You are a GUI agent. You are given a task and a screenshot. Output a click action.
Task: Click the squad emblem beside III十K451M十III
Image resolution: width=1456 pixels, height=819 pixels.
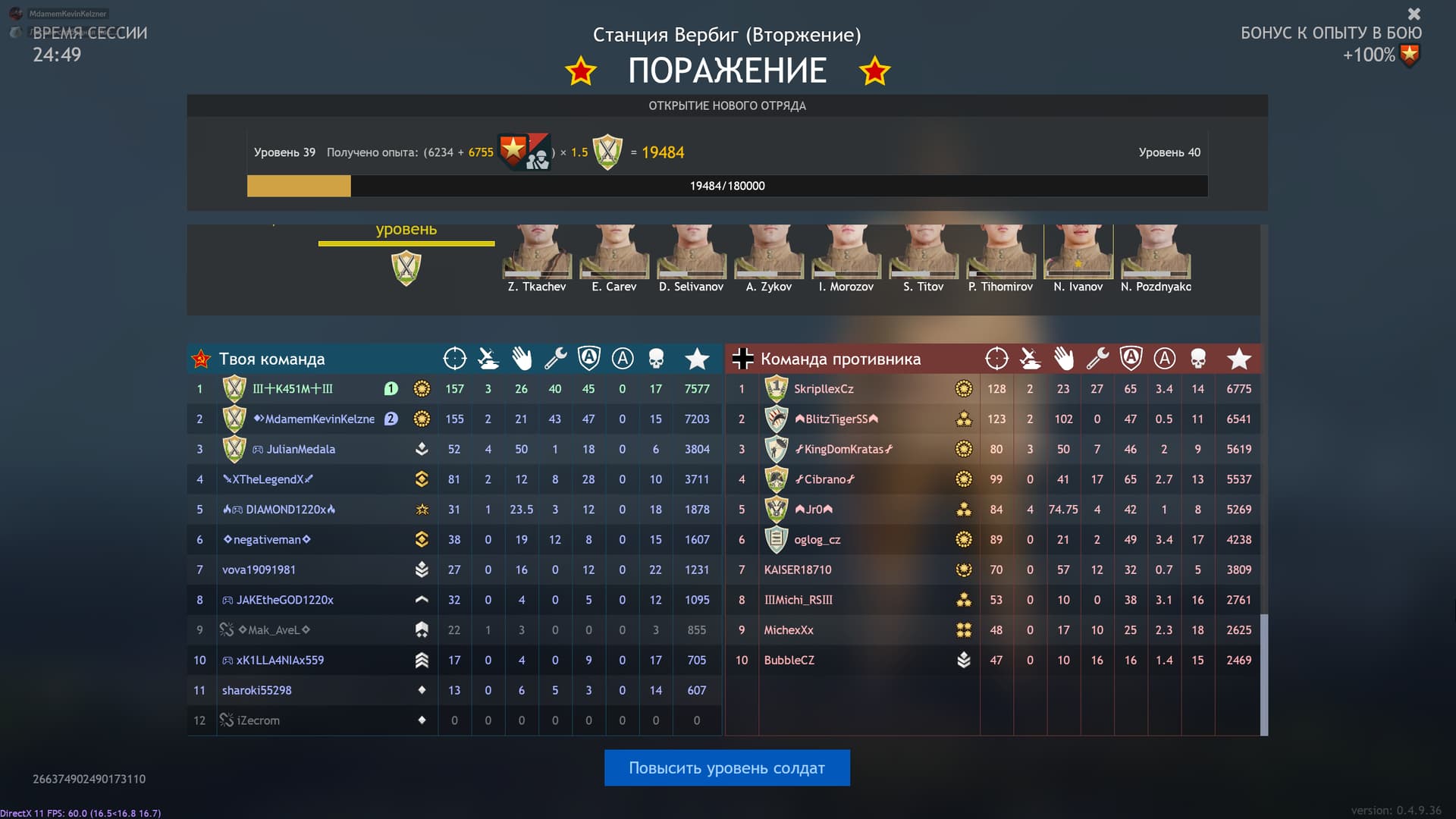coord(234,388)
